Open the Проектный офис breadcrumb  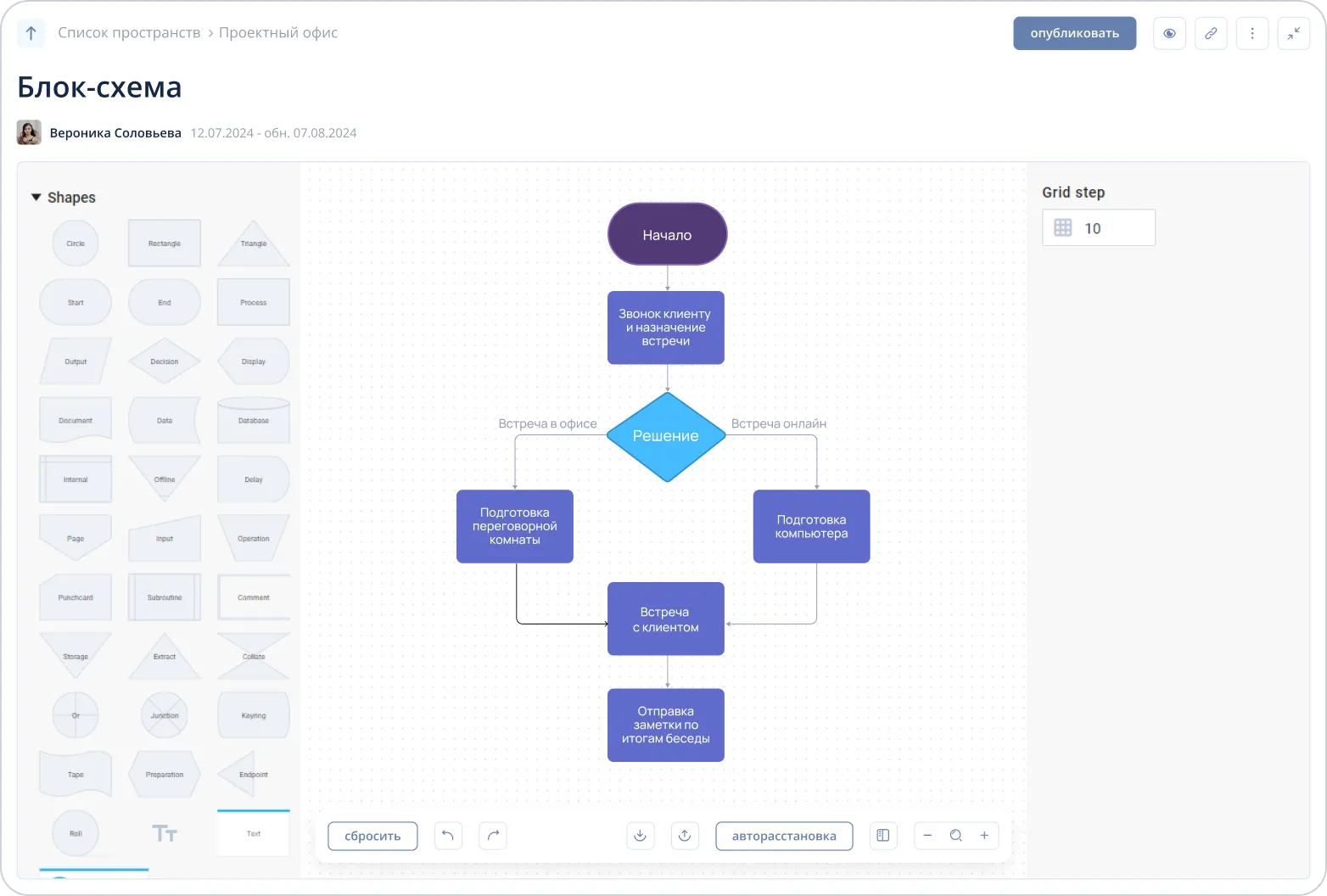point(278,33)
